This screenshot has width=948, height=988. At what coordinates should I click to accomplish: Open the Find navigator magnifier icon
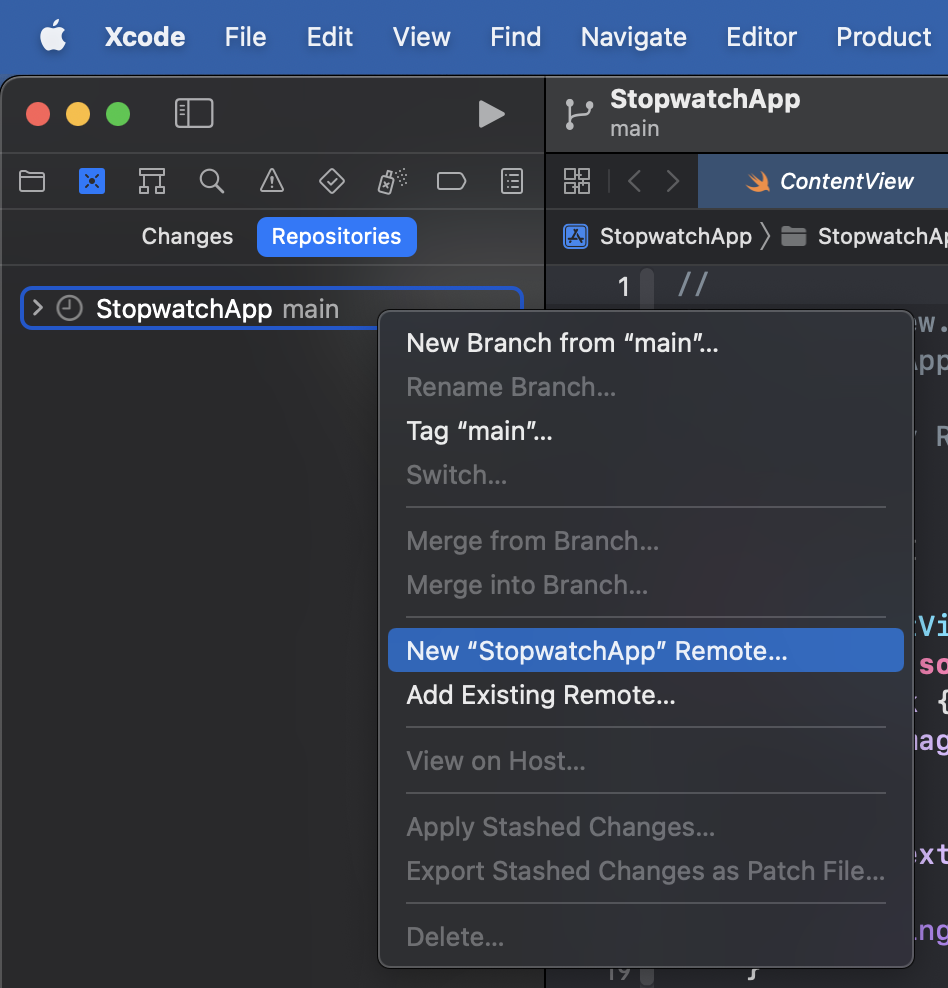211,181
